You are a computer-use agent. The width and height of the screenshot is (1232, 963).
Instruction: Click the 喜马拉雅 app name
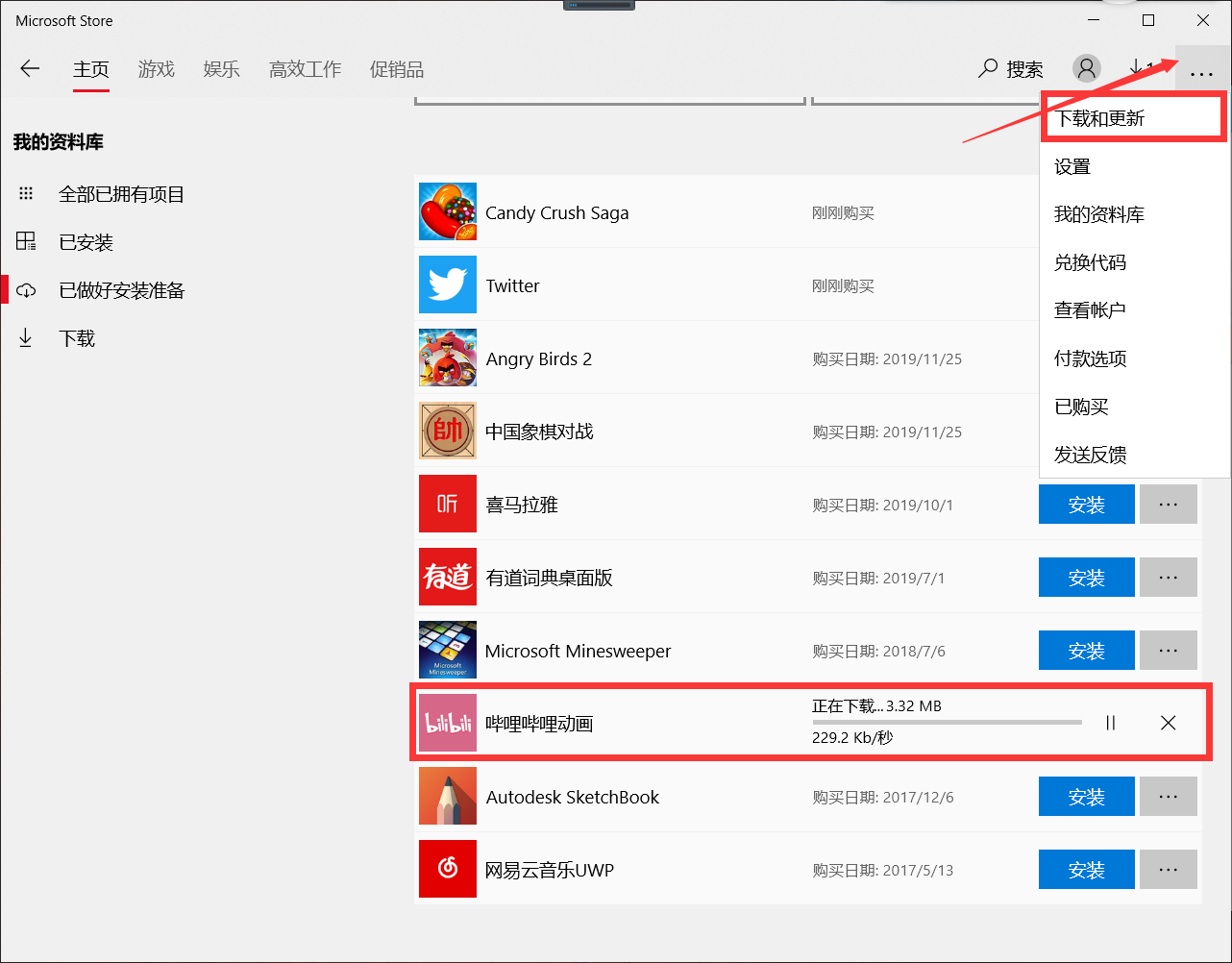(521, 505)
